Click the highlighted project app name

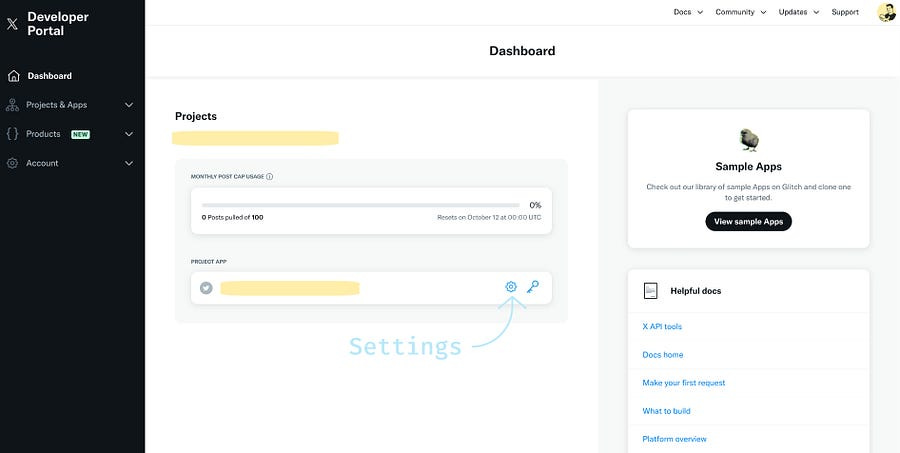click(x=290, y=288)
